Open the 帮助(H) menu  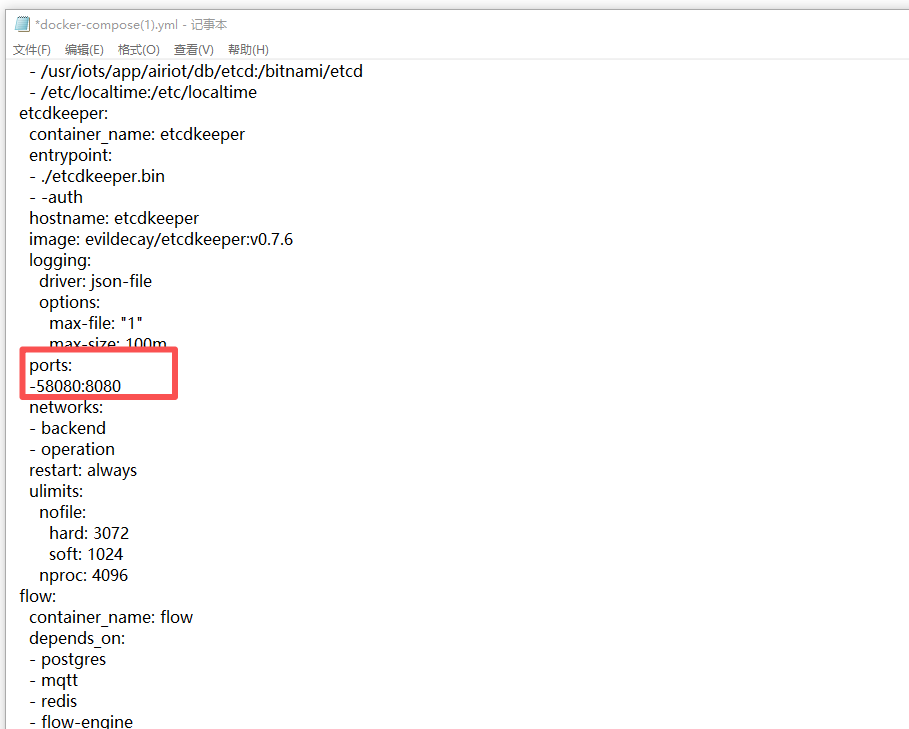point(246,49)
